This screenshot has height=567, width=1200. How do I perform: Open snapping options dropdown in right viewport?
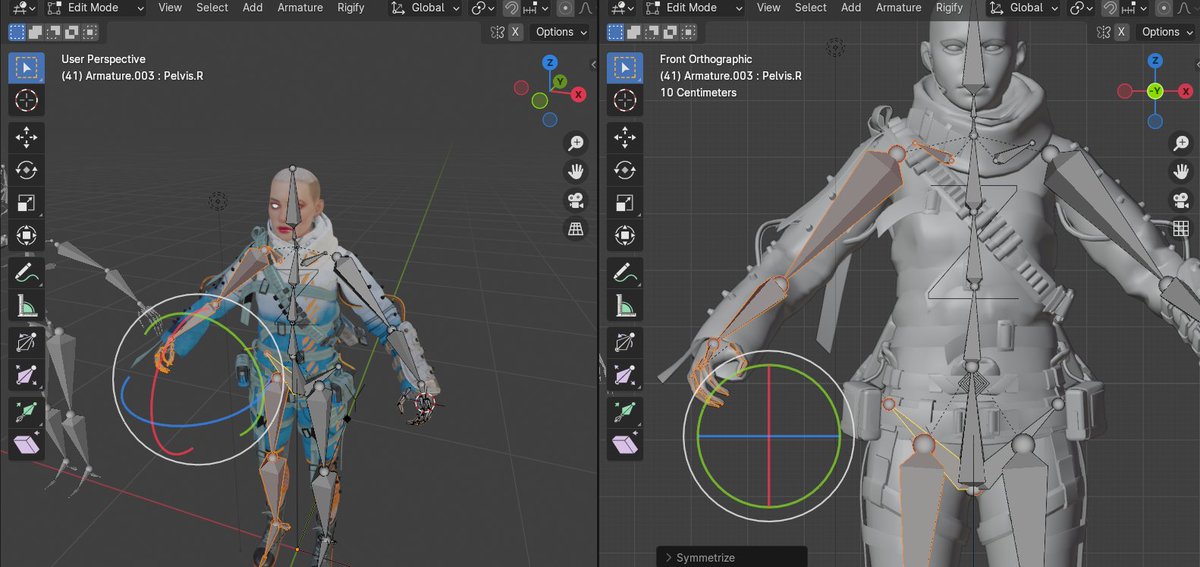(1136, 8)
